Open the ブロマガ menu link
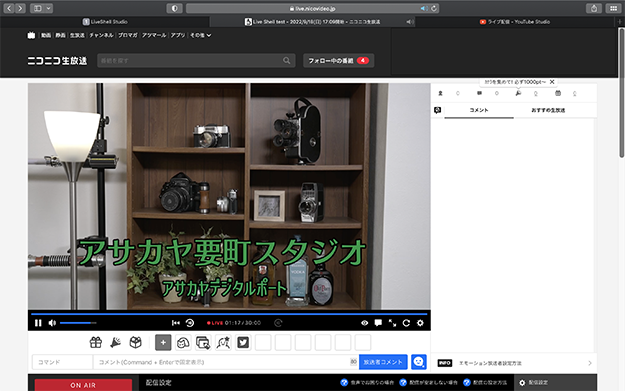The height and width of the screenshot is (391, 625). 128,35
